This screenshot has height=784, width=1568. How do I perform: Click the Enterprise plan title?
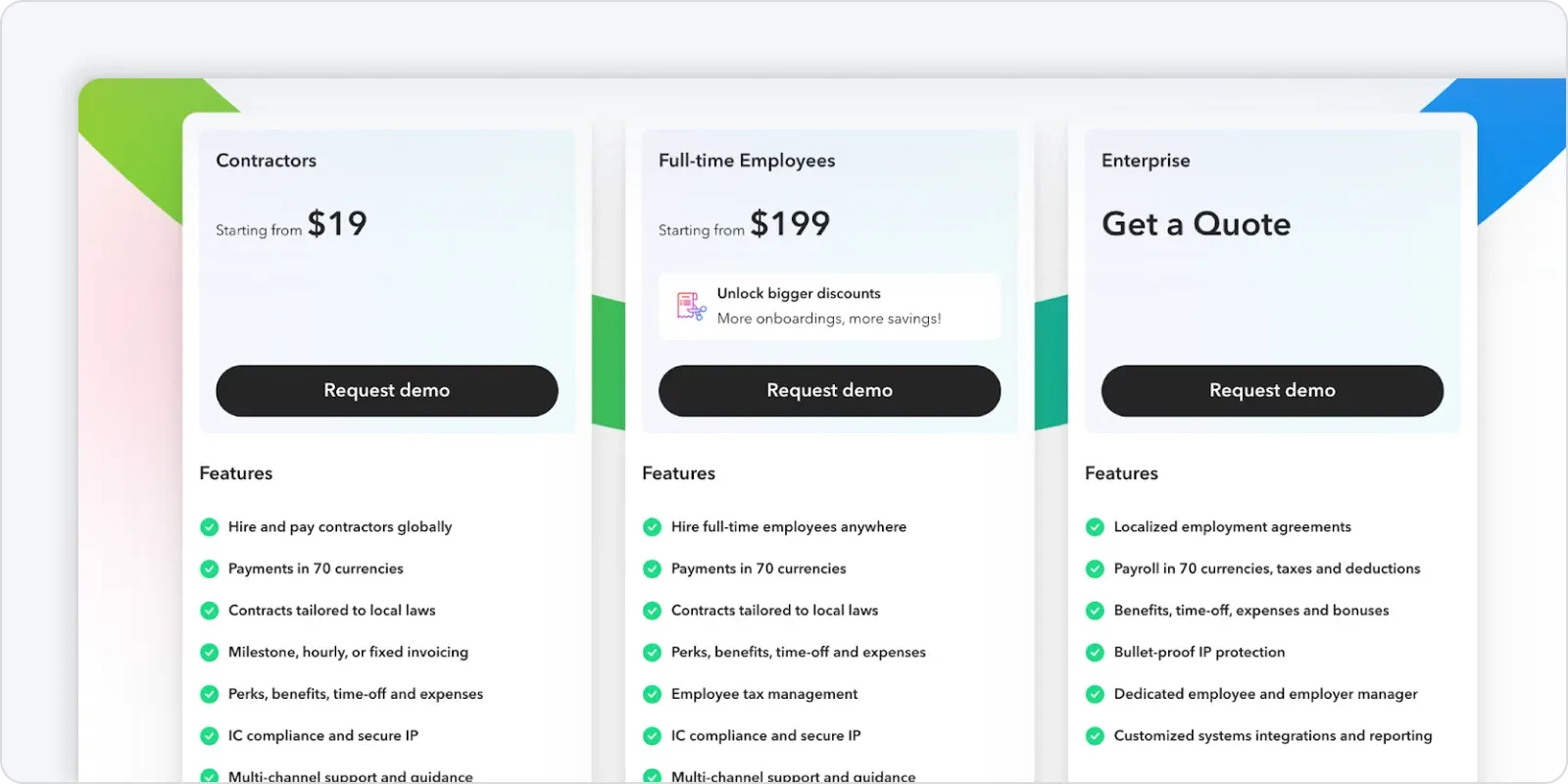[1146, 161]
